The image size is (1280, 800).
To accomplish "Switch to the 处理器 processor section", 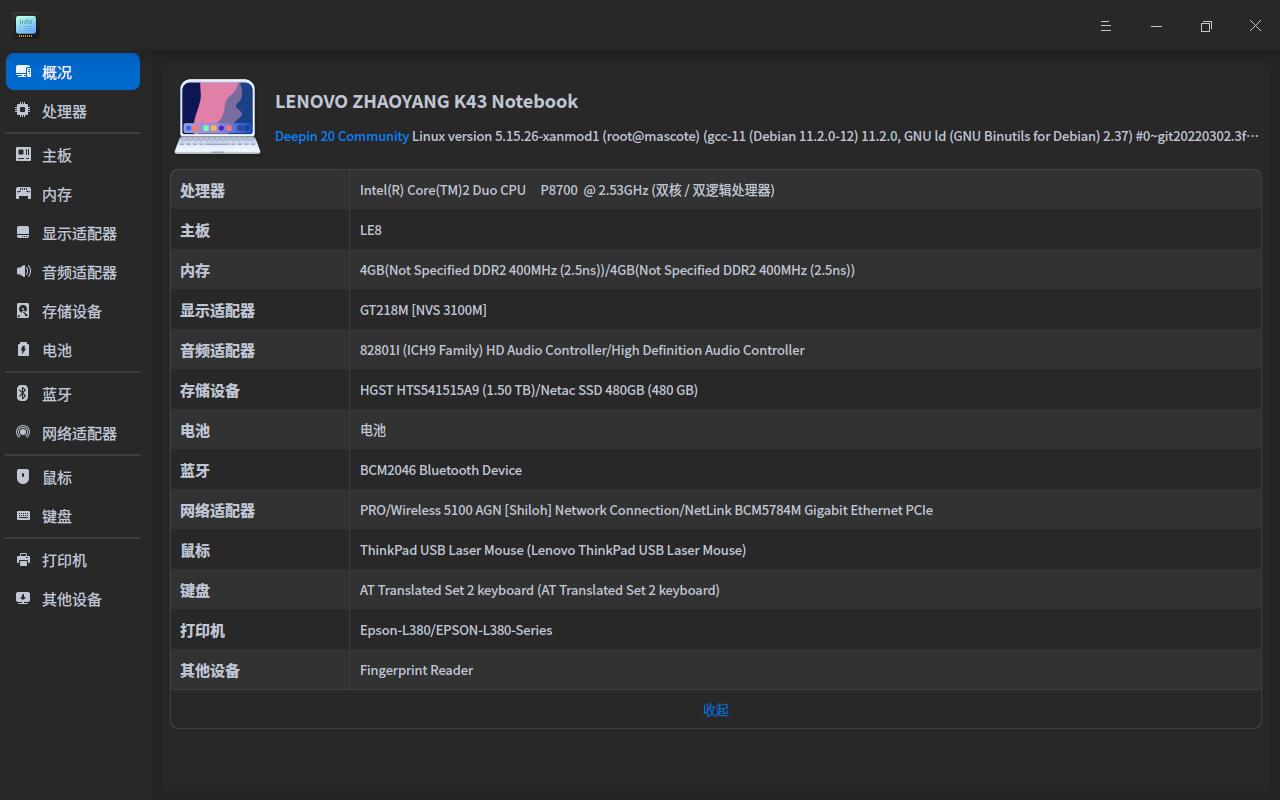I will coord(64,111).
